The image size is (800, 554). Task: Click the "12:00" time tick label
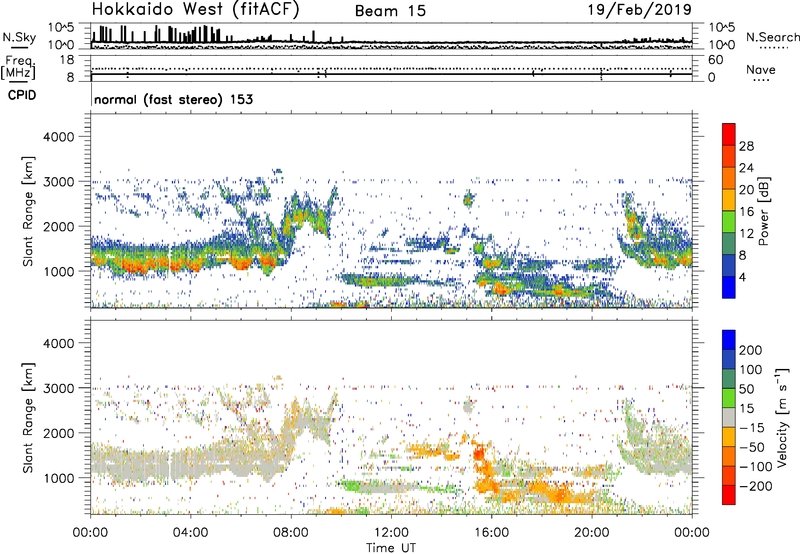pyautogui.click(x=391, y=533)
